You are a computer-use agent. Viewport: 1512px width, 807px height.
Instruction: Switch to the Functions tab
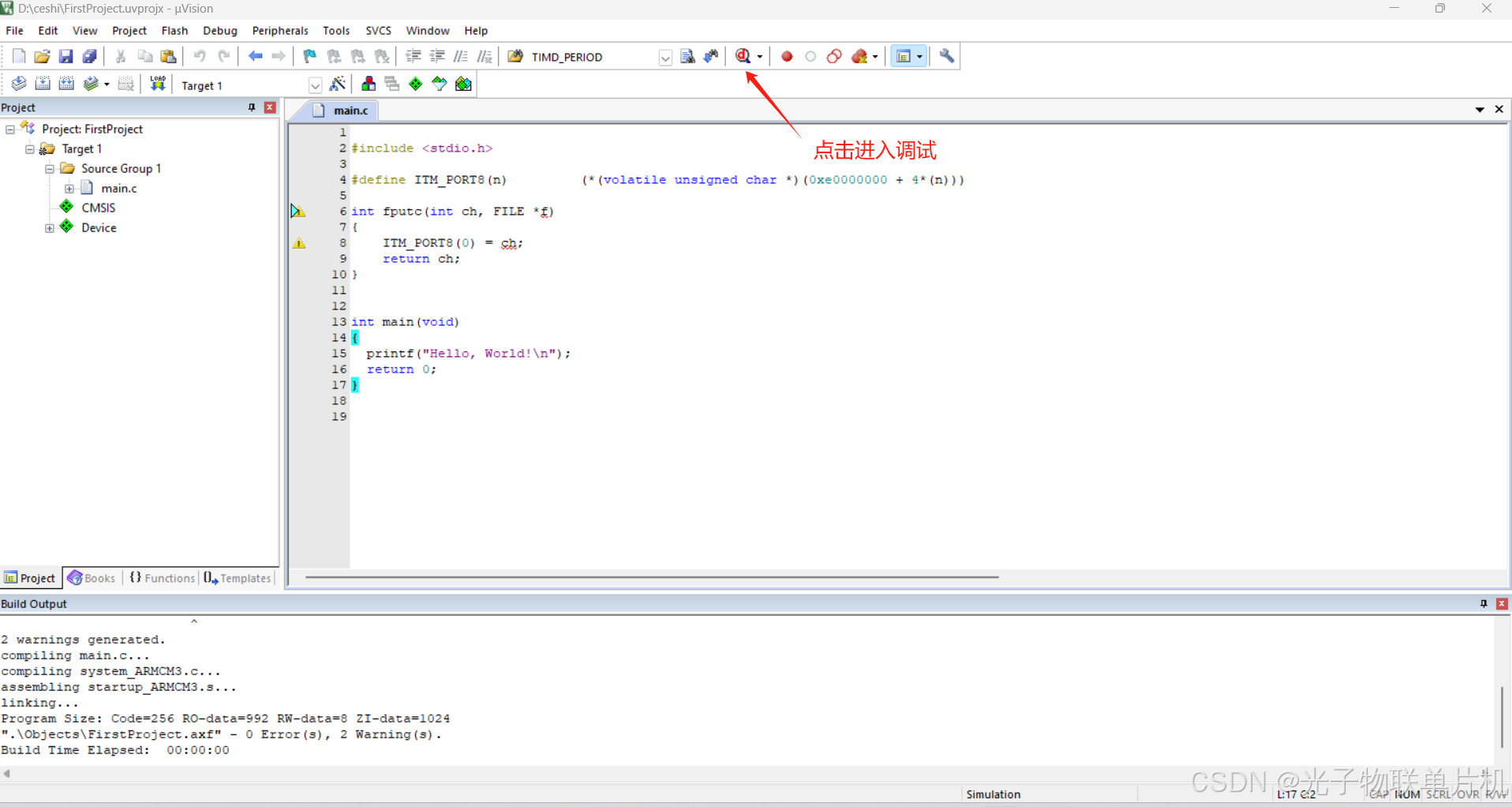coord(162,578)
